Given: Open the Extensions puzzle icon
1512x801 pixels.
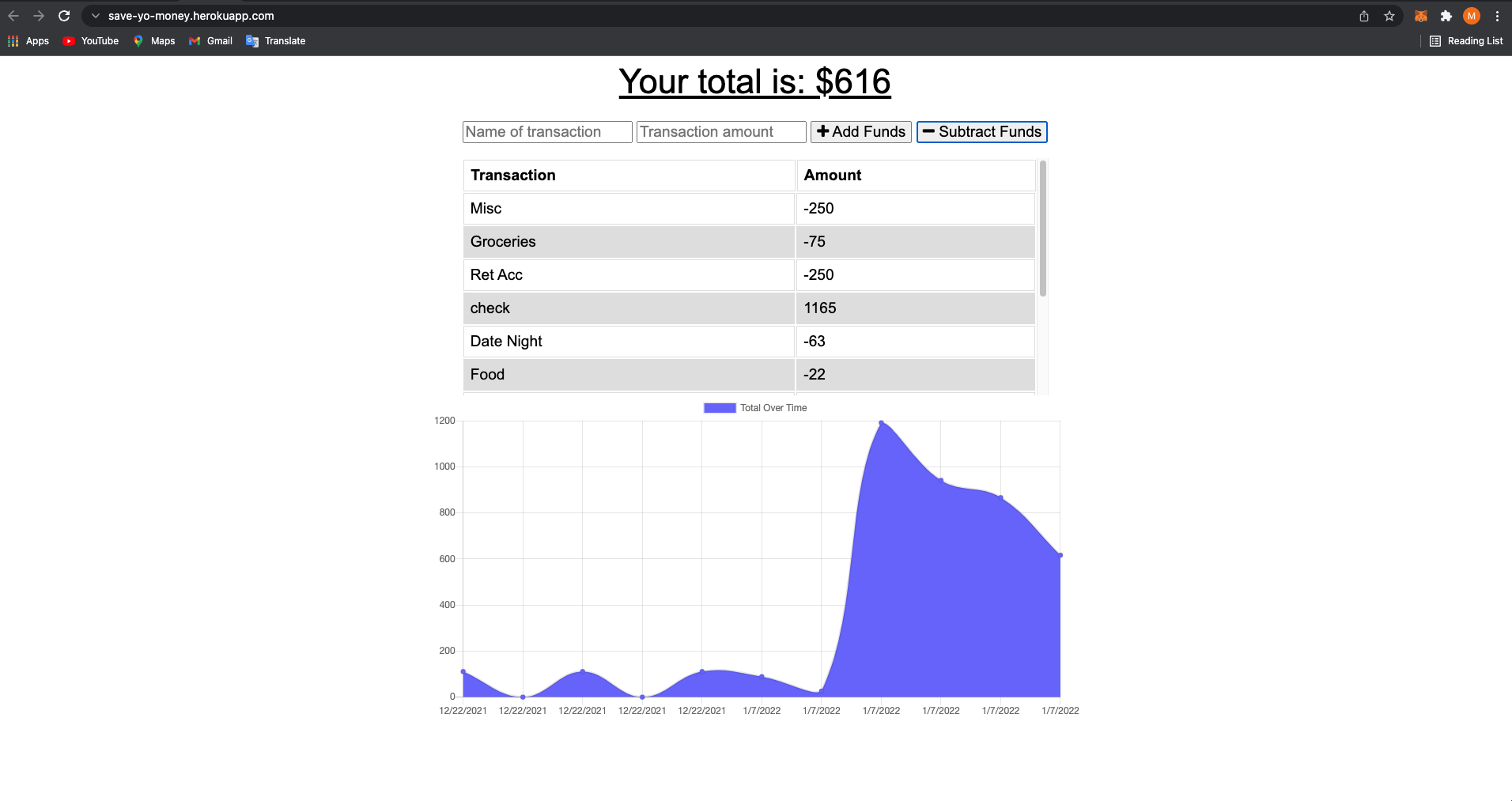Looking at the screenshot, I should [x=1446, y=16].
